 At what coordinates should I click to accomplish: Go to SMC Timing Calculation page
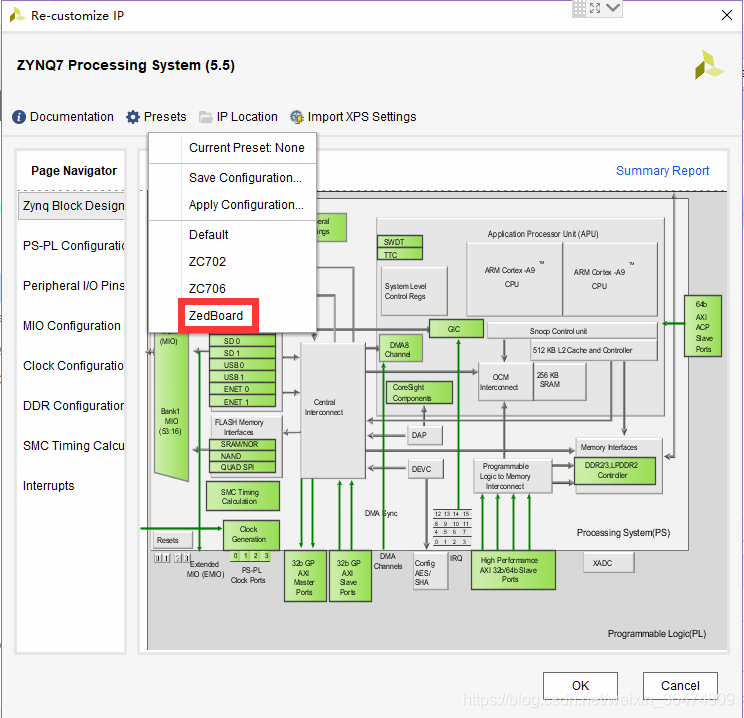coord(72,446)
